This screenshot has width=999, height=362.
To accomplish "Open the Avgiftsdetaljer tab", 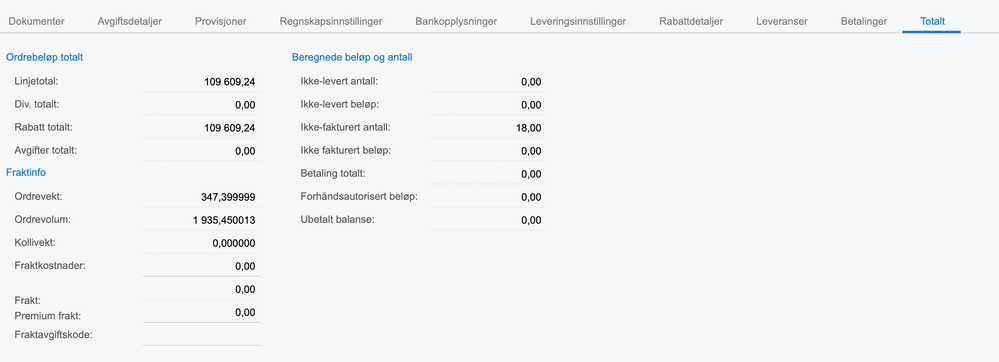I will click(130, 21).
